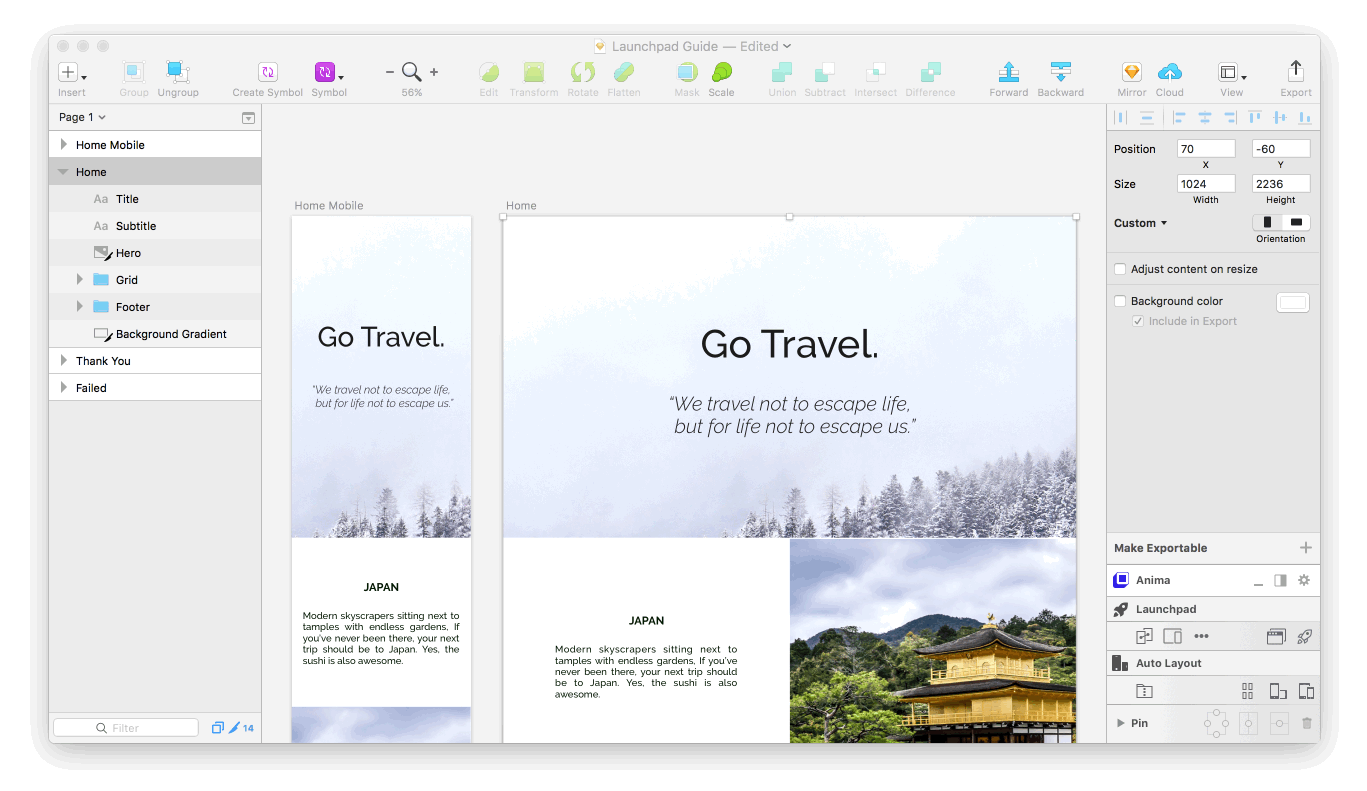Click the Launchpad more options dots

[1201, 636]
